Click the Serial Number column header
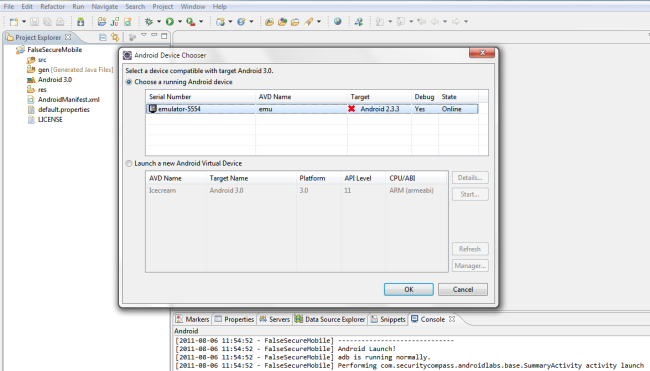The width and height of the screenshot is (650, 371). point(201,97)
